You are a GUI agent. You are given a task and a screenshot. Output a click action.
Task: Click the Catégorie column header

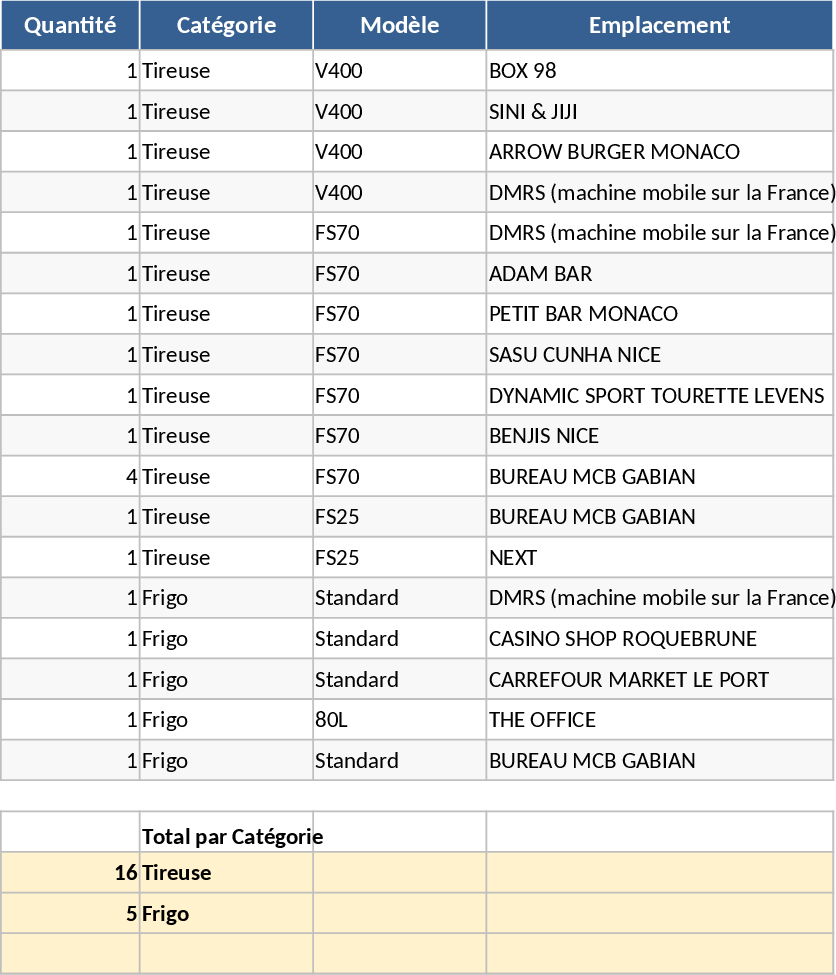[226, 26]
